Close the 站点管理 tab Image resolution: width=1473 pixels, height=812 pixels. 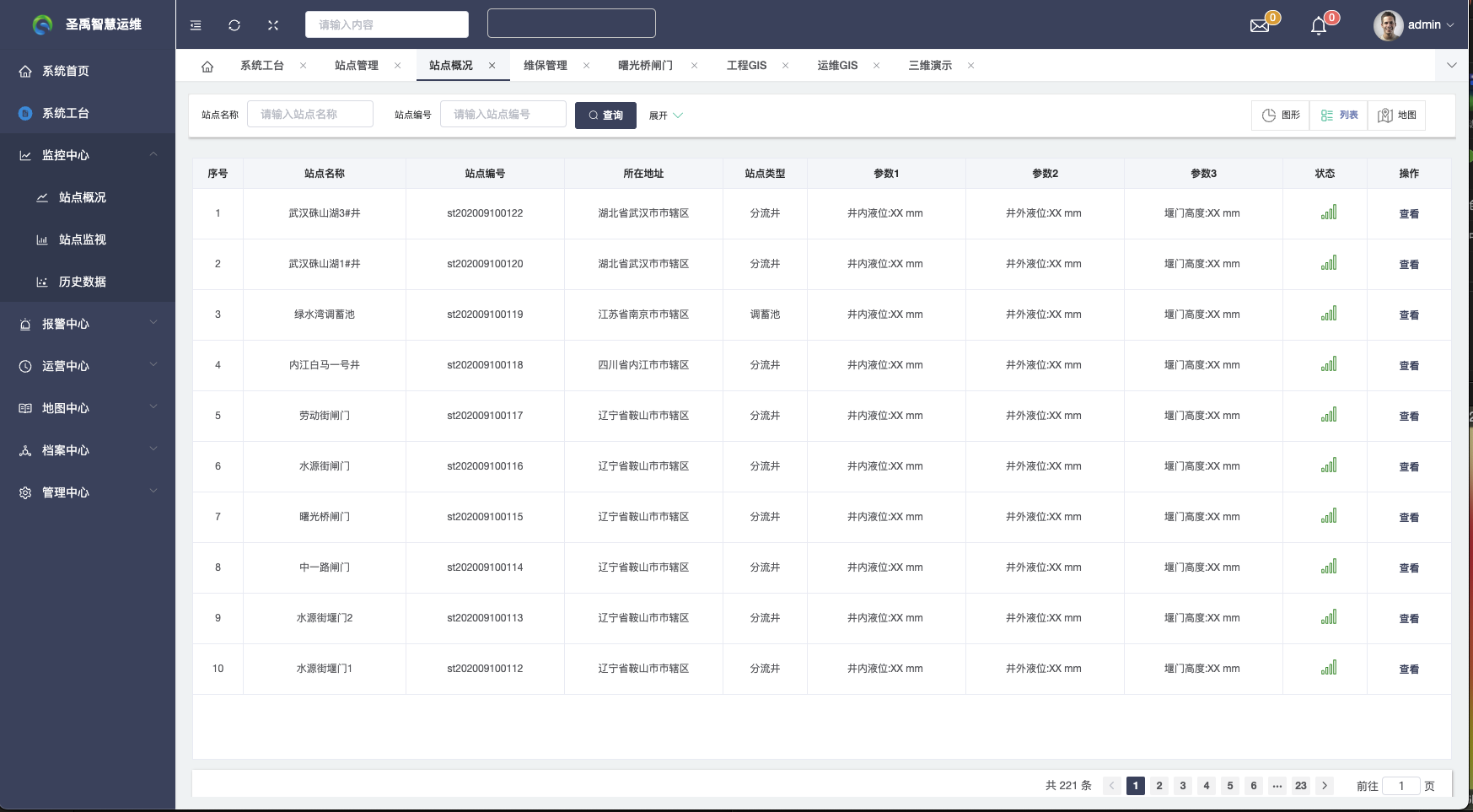[398, 66]
